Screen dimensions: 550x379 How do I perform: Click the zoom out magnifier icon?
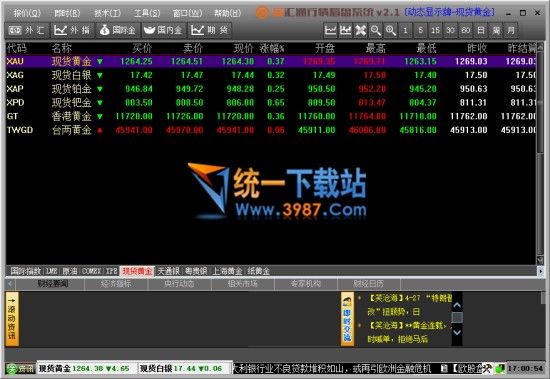(375, 31)
